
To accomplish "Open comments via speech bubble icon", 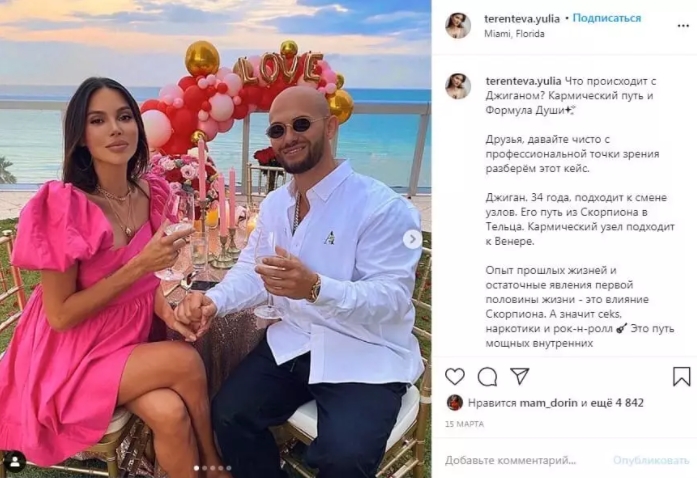I will tap(487, 377).
